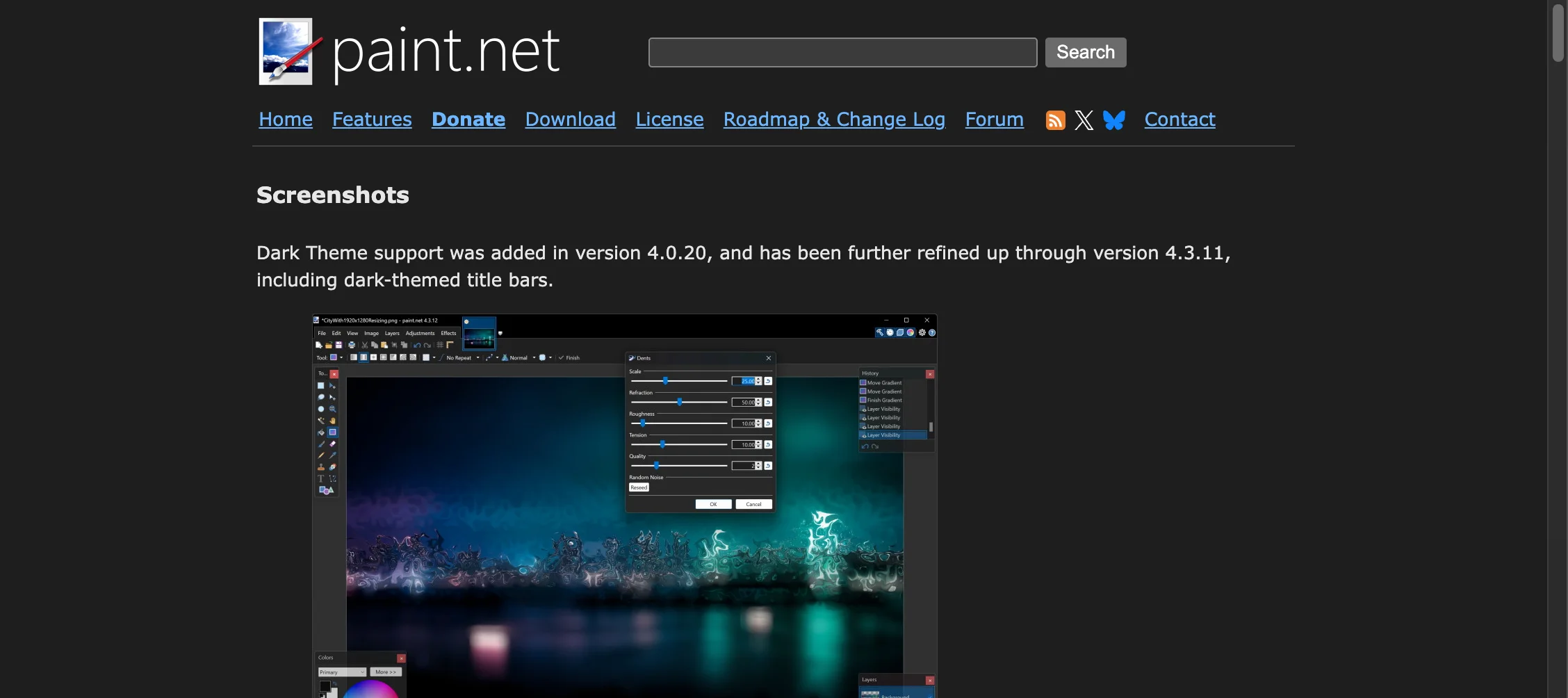This screenshot has width=1568, height=698.
Task: Click the New file icon in the app screenshot
Action: [319, 345]
